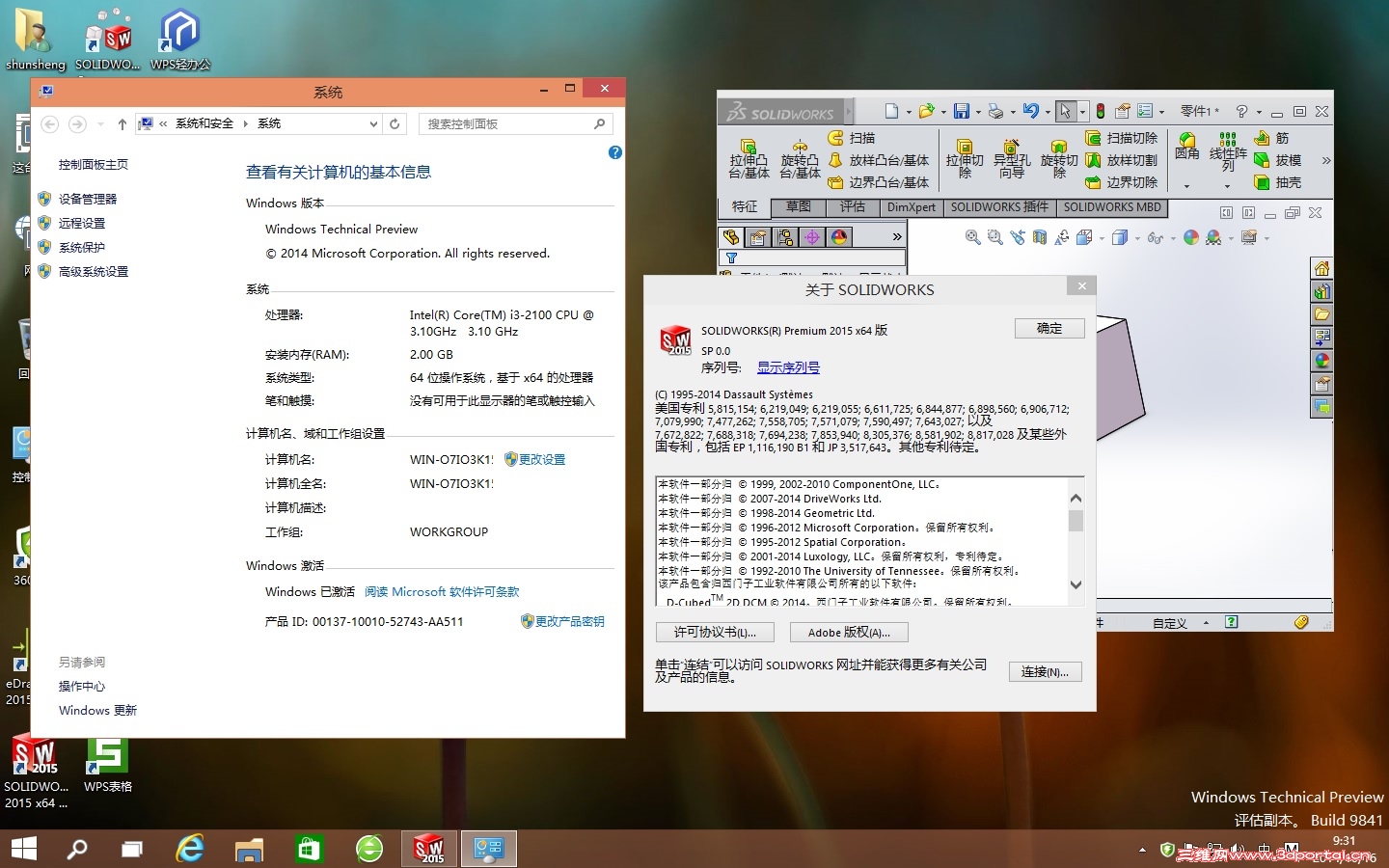Open 高级系统设置 advanced settings link
Image resolution: width=1389 pixels, height=868 pixels.
(x=94, y=272)
